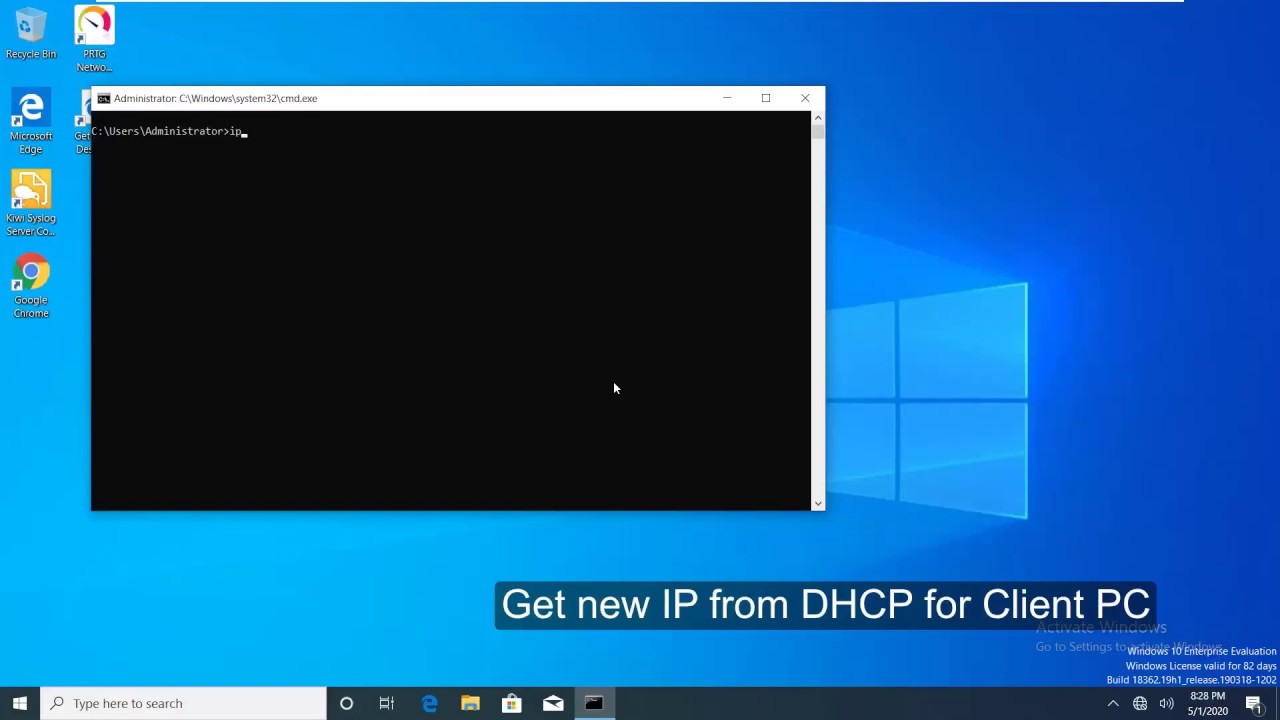Open the clock showing 8:28 PM
The height and width of the screenshot is (720, 1280).
(x=1208, y=703)
